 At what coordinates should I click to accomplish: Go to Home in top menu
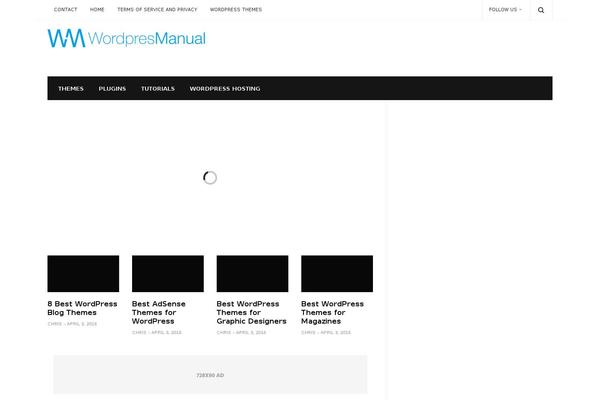coord(97,10)
